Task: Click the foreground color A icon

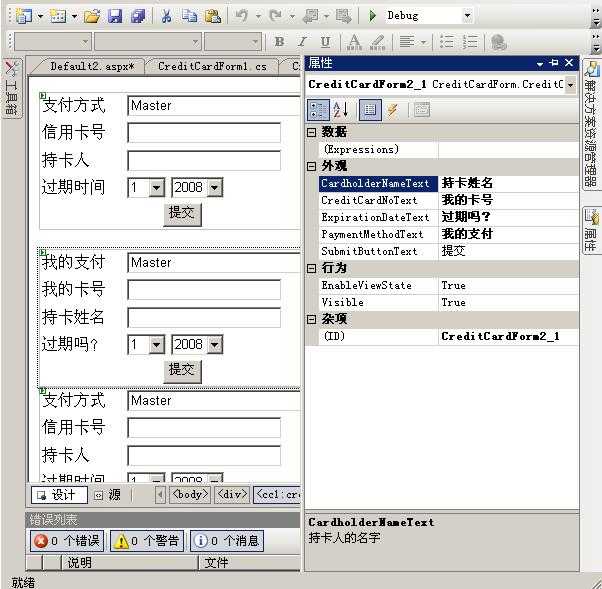Action: [x=354, y=42]
